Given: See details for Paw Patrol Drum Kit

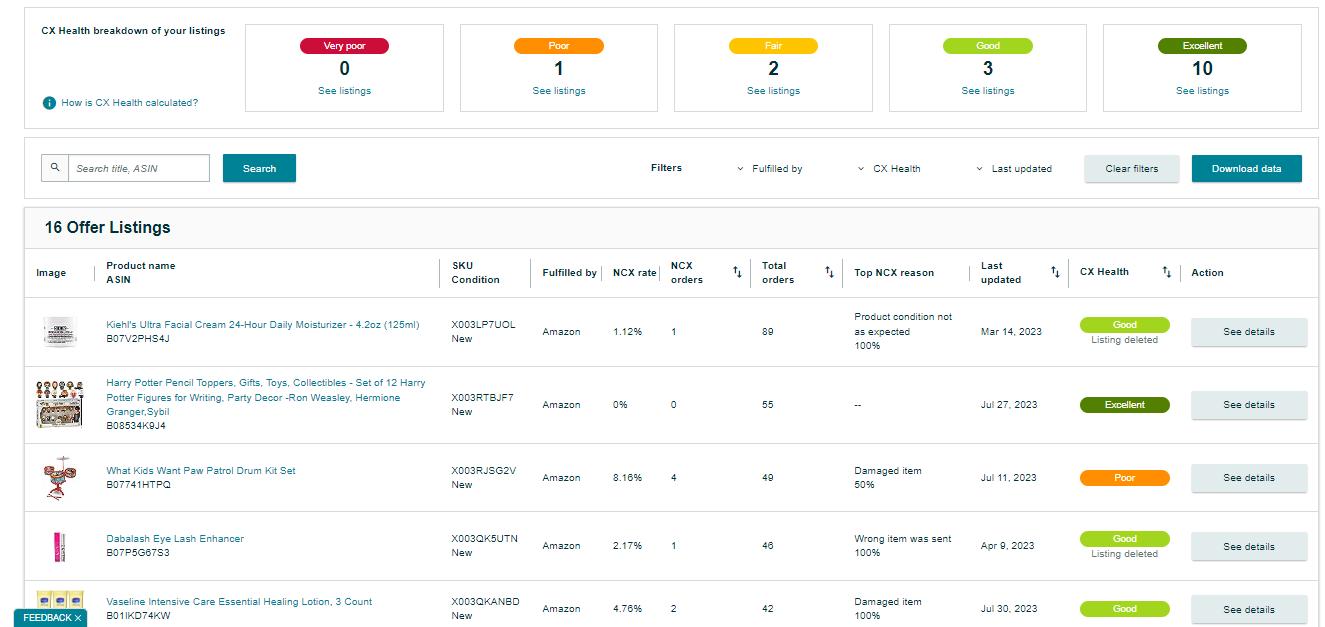Looking at the screenshot, I should (1249, 478).
